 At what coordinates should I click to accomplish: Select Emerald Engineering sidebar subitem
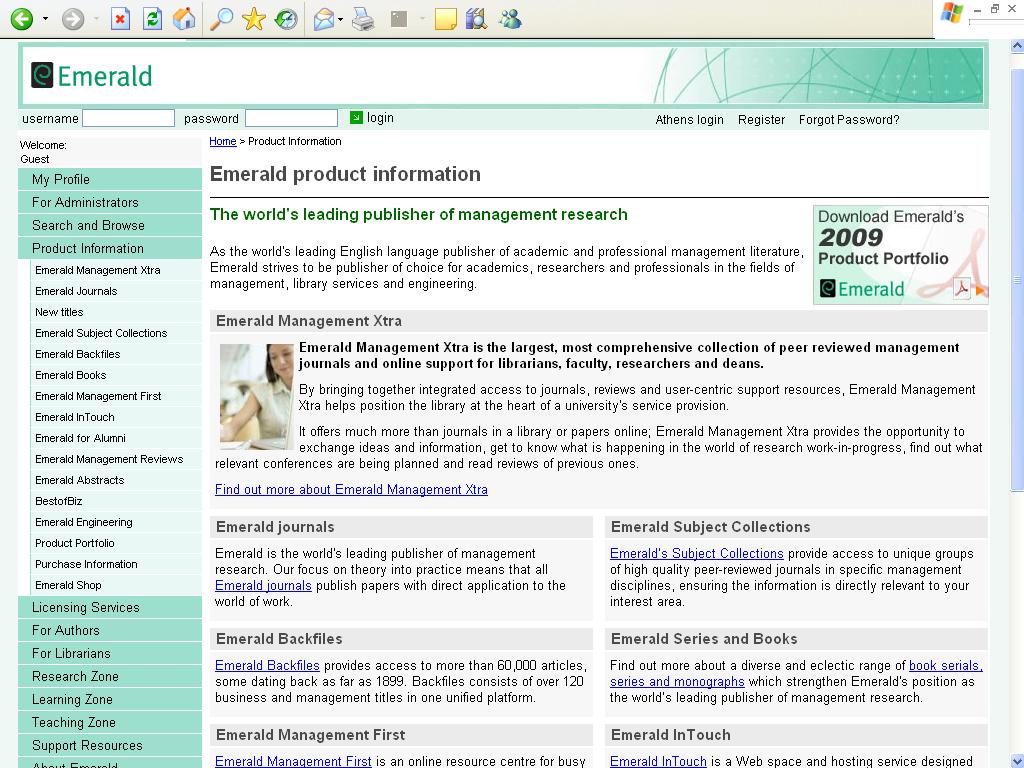116,522
